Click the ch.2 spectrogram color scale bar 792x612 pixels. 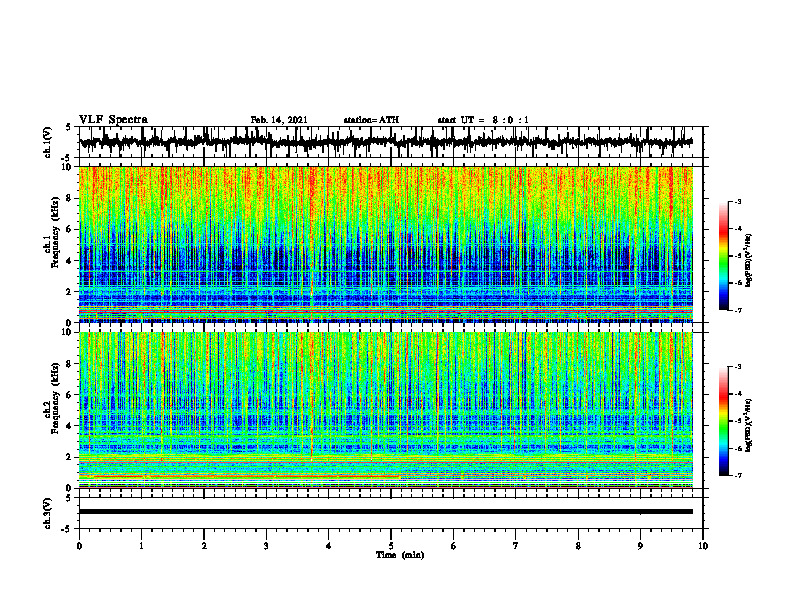coord(723,421)
